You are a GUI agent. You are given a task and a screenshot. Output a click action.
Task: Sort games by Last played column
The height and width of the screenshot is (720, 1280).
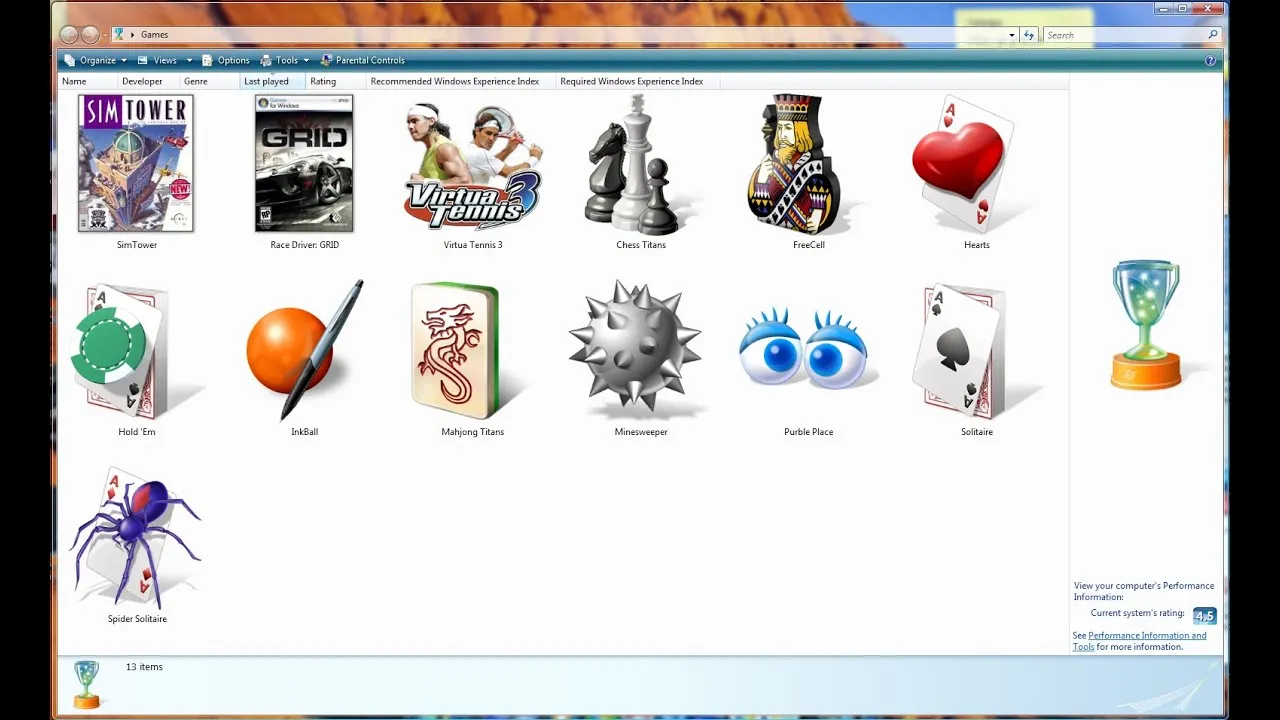[267, 81]
